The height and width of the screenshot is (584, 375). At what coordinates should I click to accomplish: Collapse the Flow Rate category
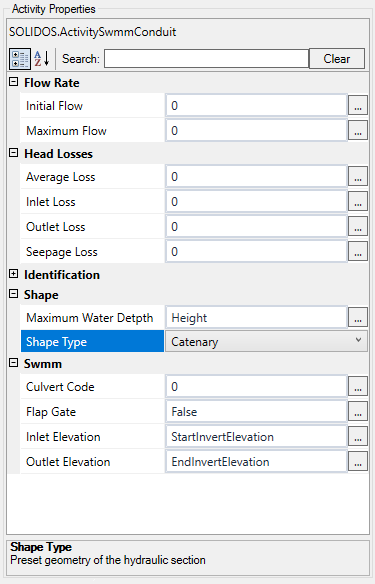click(13, 82)
